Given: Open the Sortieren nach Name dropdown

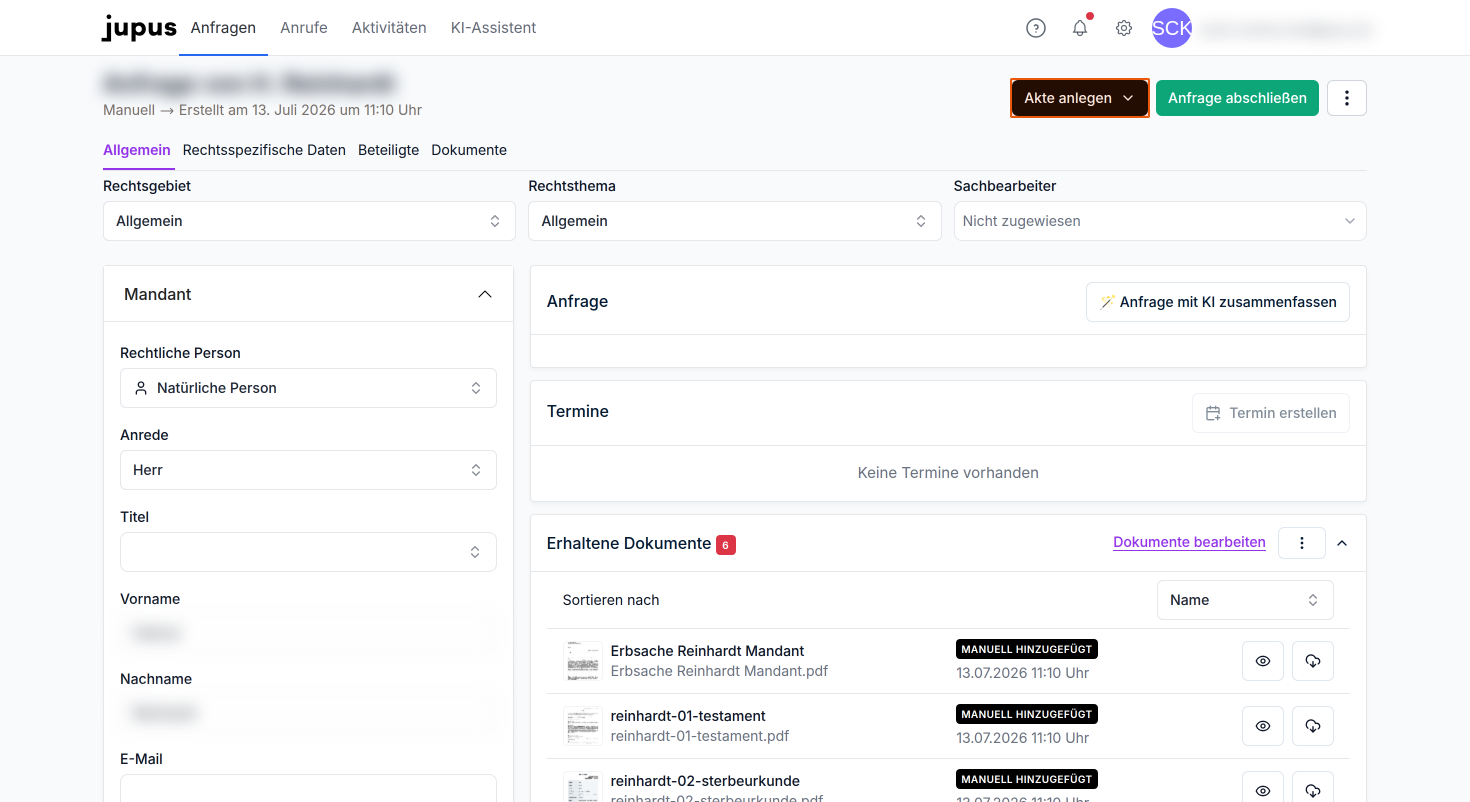Looking at the screenshot, I should pyautogui.click(x=1245, y=600).
